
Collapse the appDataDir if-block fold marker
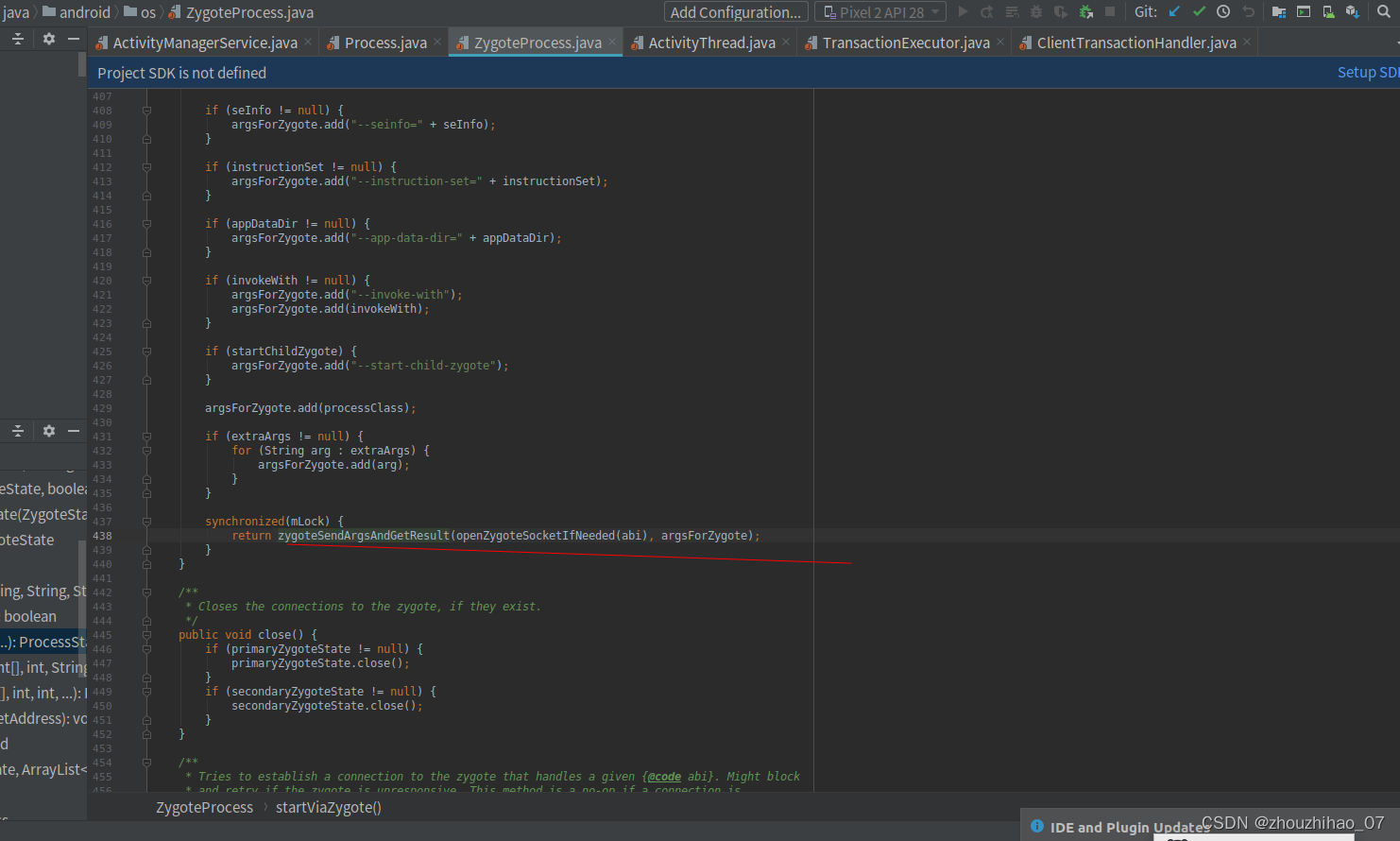coord(146,224)
